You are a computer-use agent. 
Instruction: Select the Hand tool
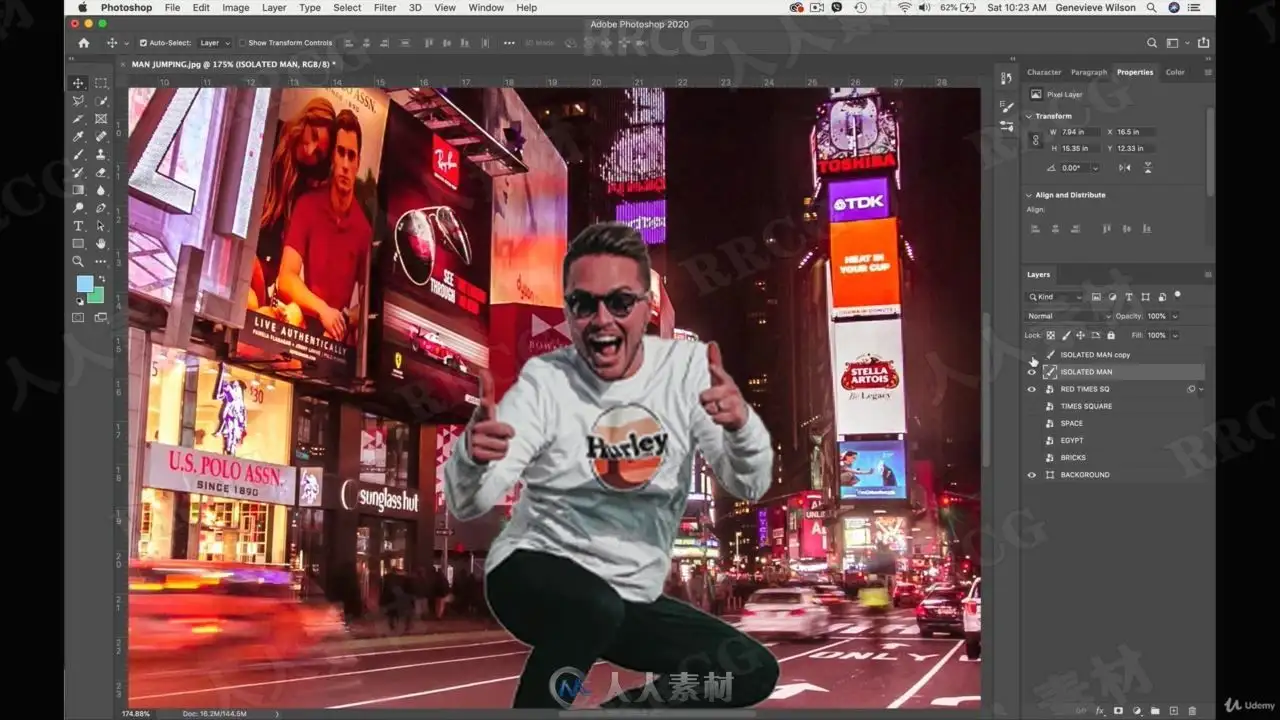[101, 244]
